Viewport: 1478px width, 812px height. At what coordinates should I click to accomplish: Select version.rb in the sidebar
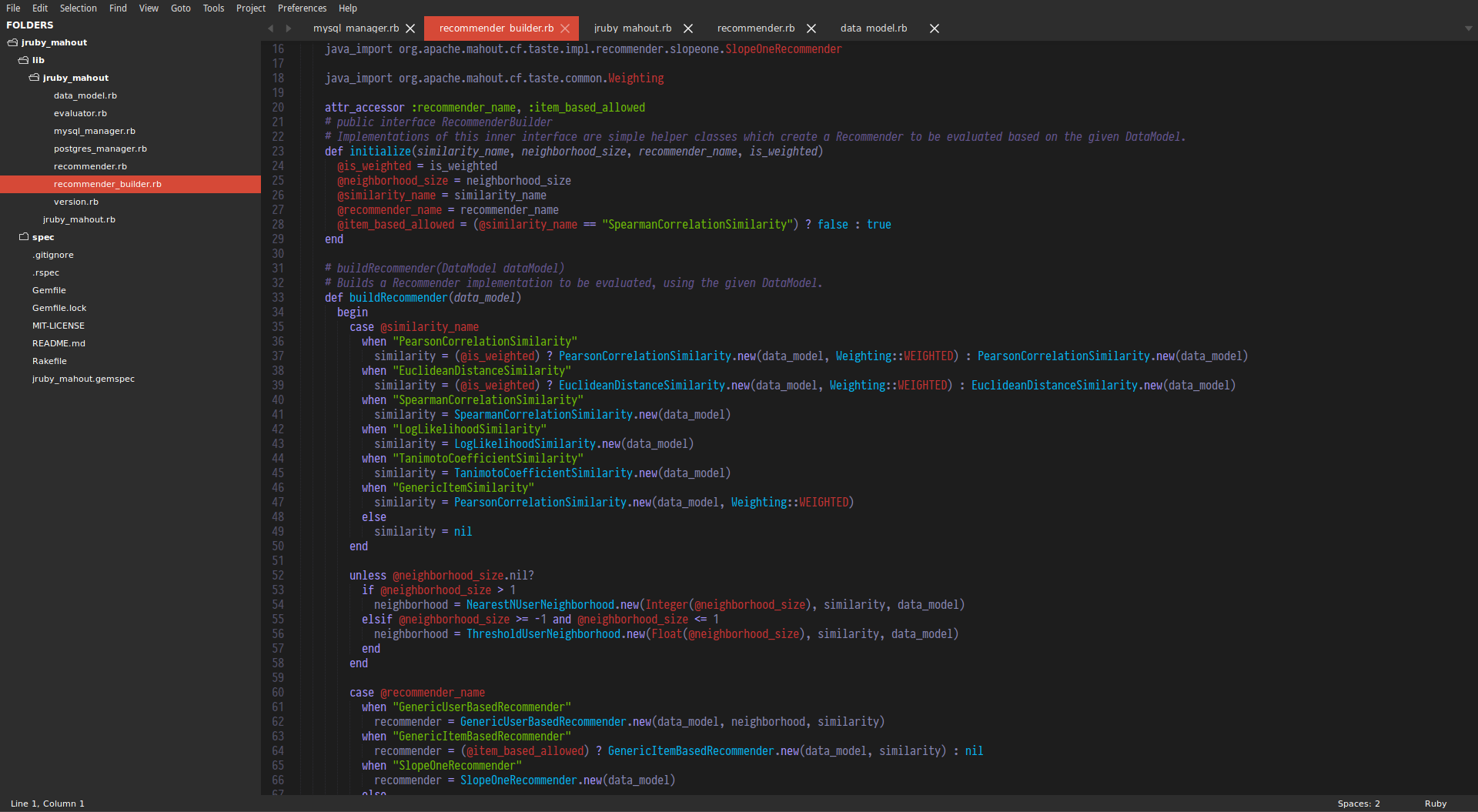click(75, 201)
